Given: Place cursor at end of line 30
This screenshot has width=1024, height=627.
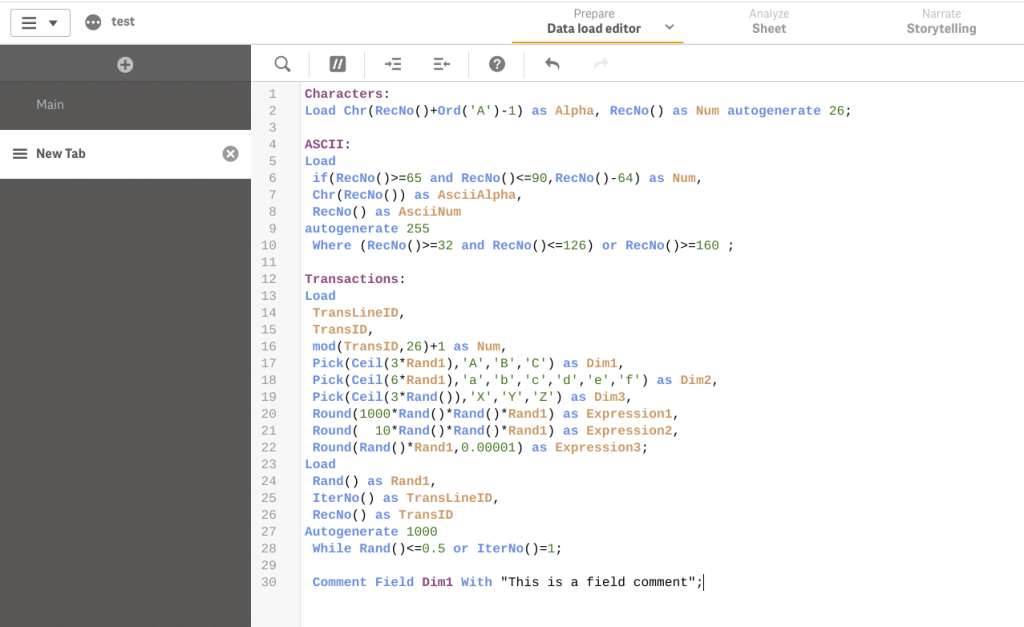Looking at the screenshot, I should [704, 582].
